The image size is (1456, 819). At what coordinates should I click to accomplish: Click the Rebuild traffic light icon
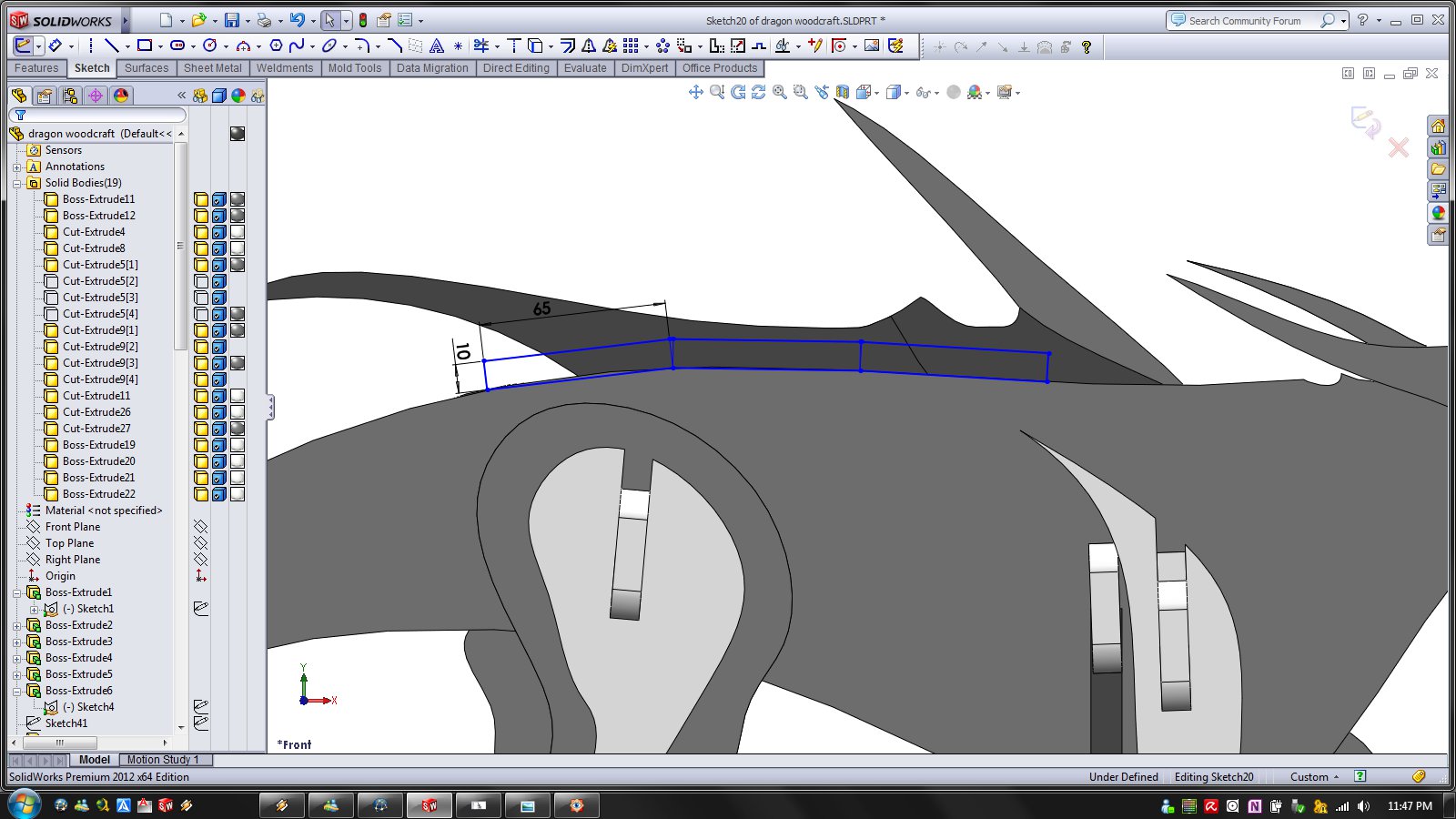[x=362, y=20]
